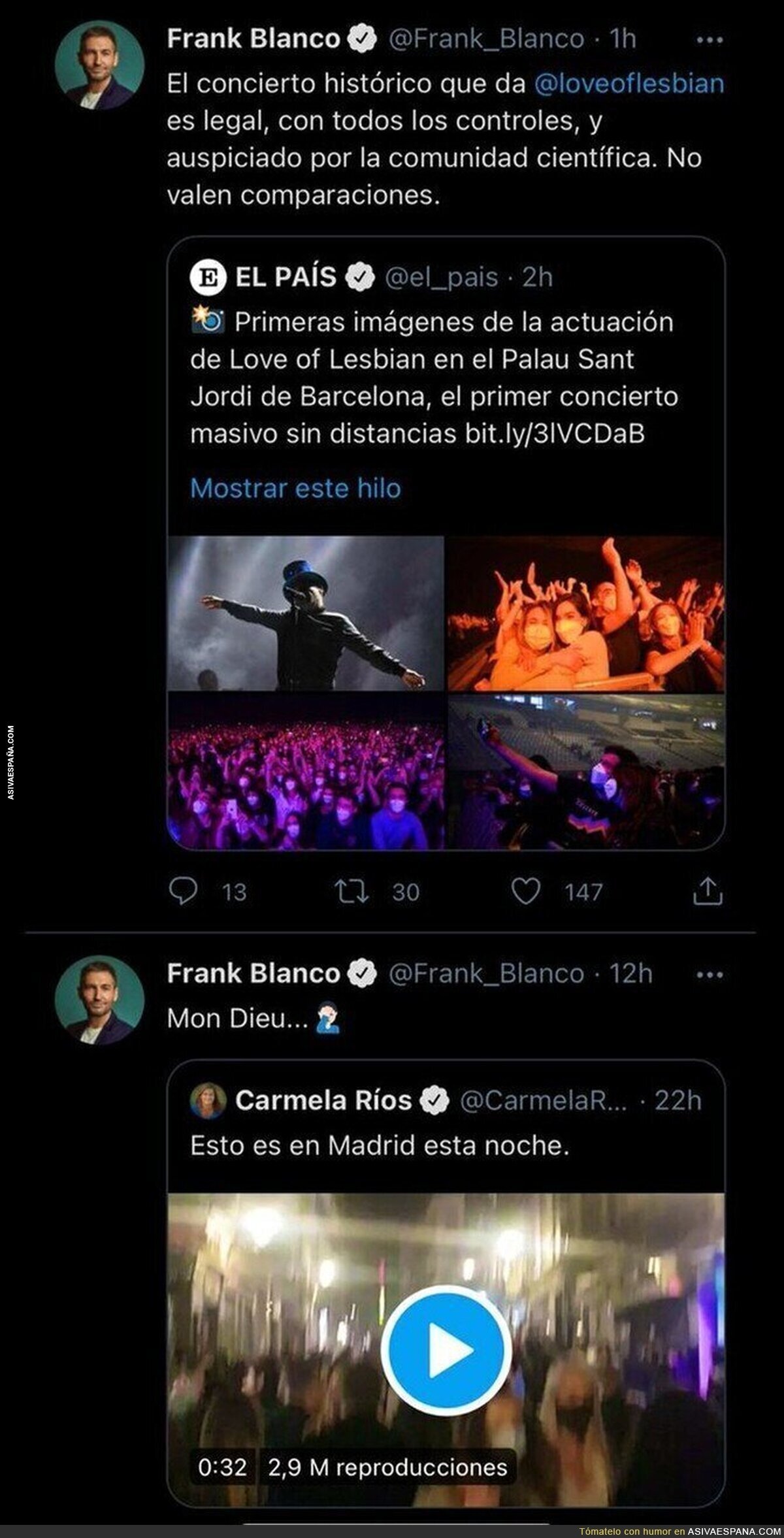Image resolution: width=784 pixels, height=1538 pixels.
Task: Open the purple-lit masked crowd photo
Action: [x=306, y=772]
